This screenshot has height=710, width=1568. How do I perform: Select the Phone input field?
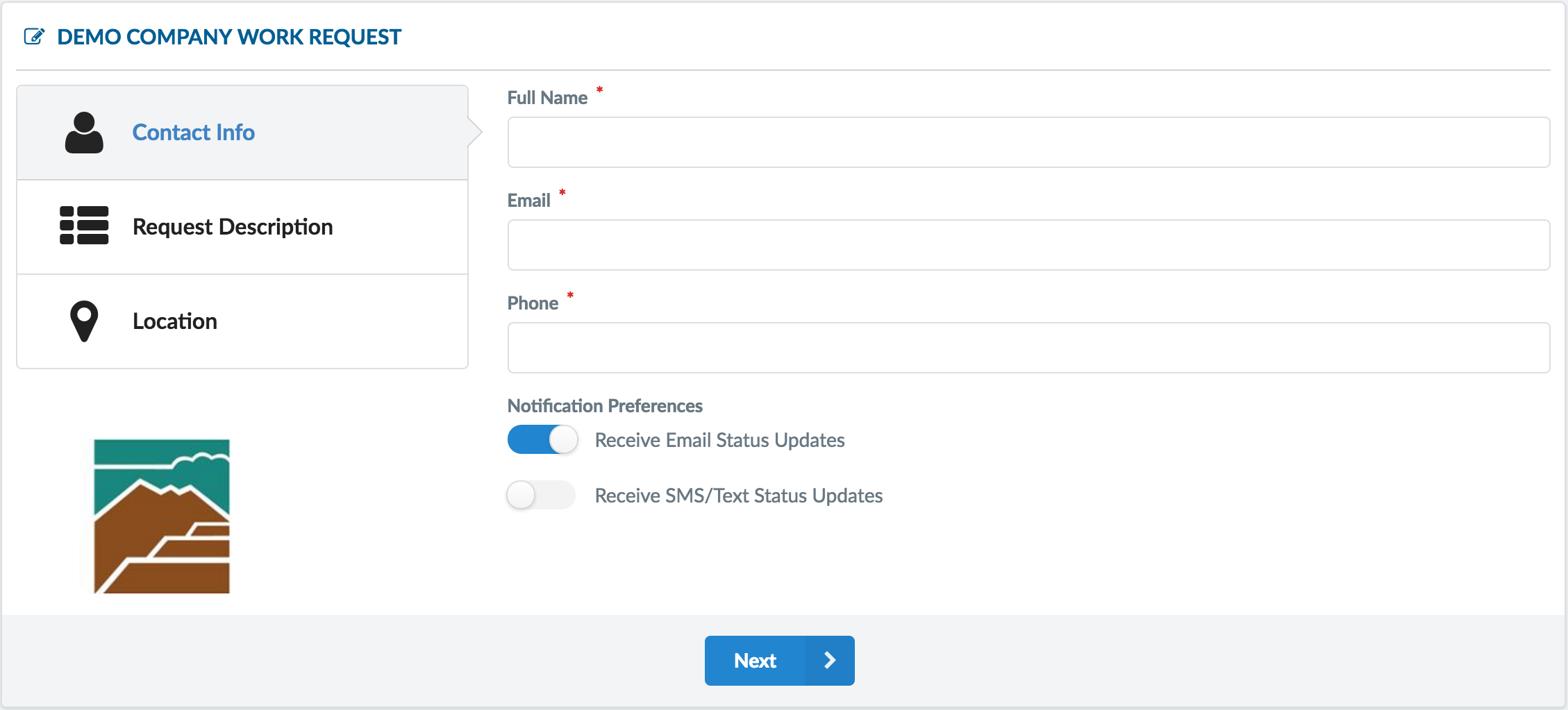pos(1028,348)
